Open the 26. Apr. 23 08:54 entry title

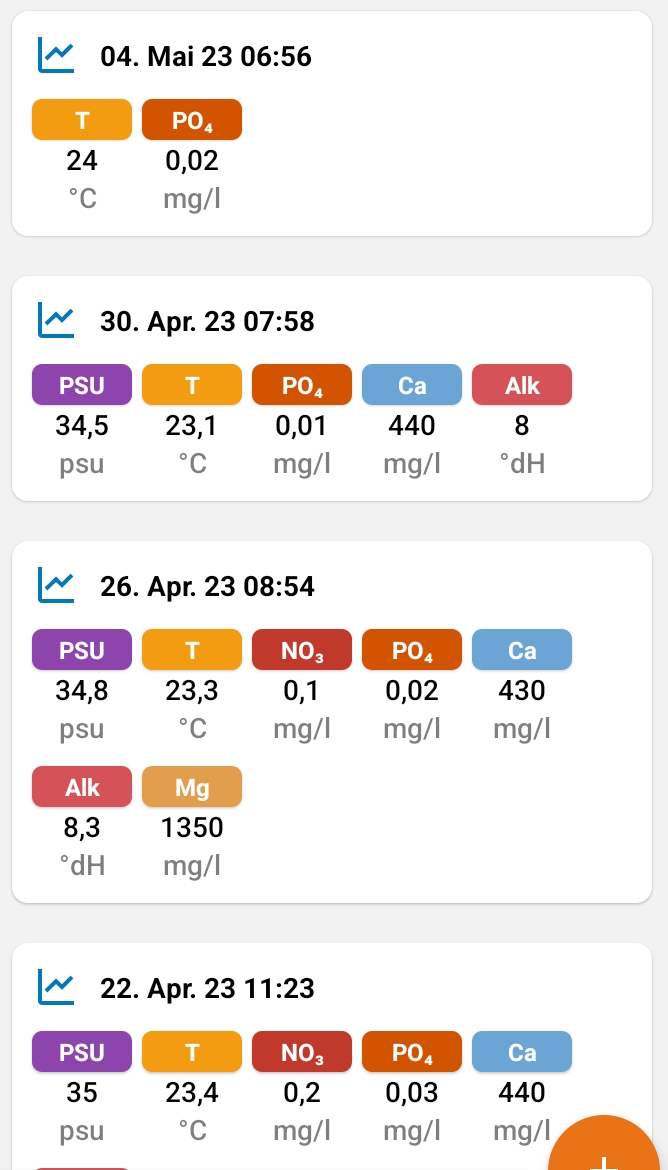(x=207, y=585)
